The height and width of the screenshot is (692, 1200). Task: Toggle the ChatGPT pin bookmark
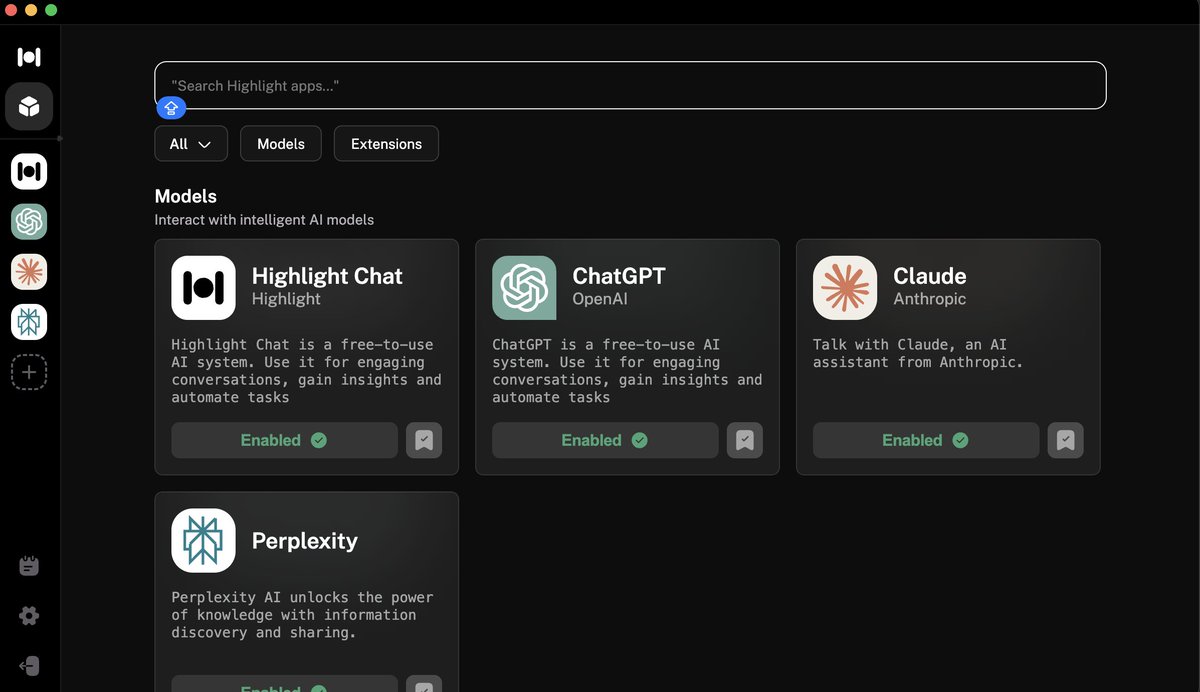(x=745, y=440)
